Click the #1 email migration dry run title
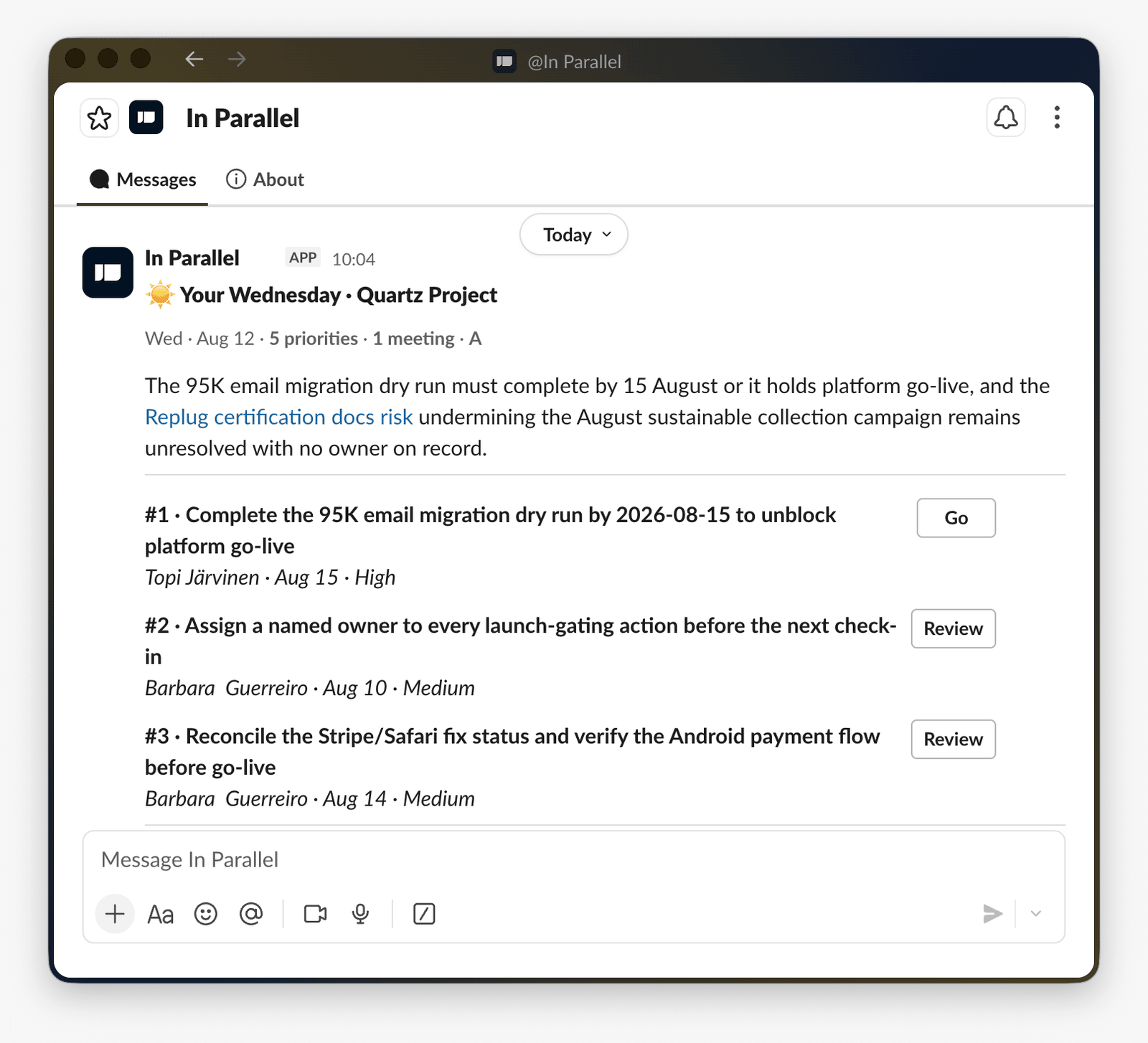This screenshot has height=1043, width=1148. 491,530
